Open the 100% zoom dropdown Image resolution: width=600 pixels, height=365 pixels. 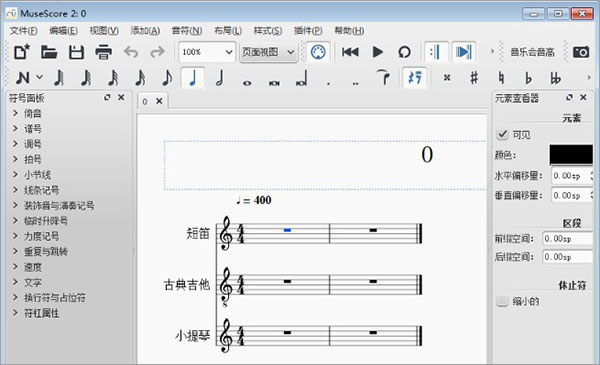[207, 52]
